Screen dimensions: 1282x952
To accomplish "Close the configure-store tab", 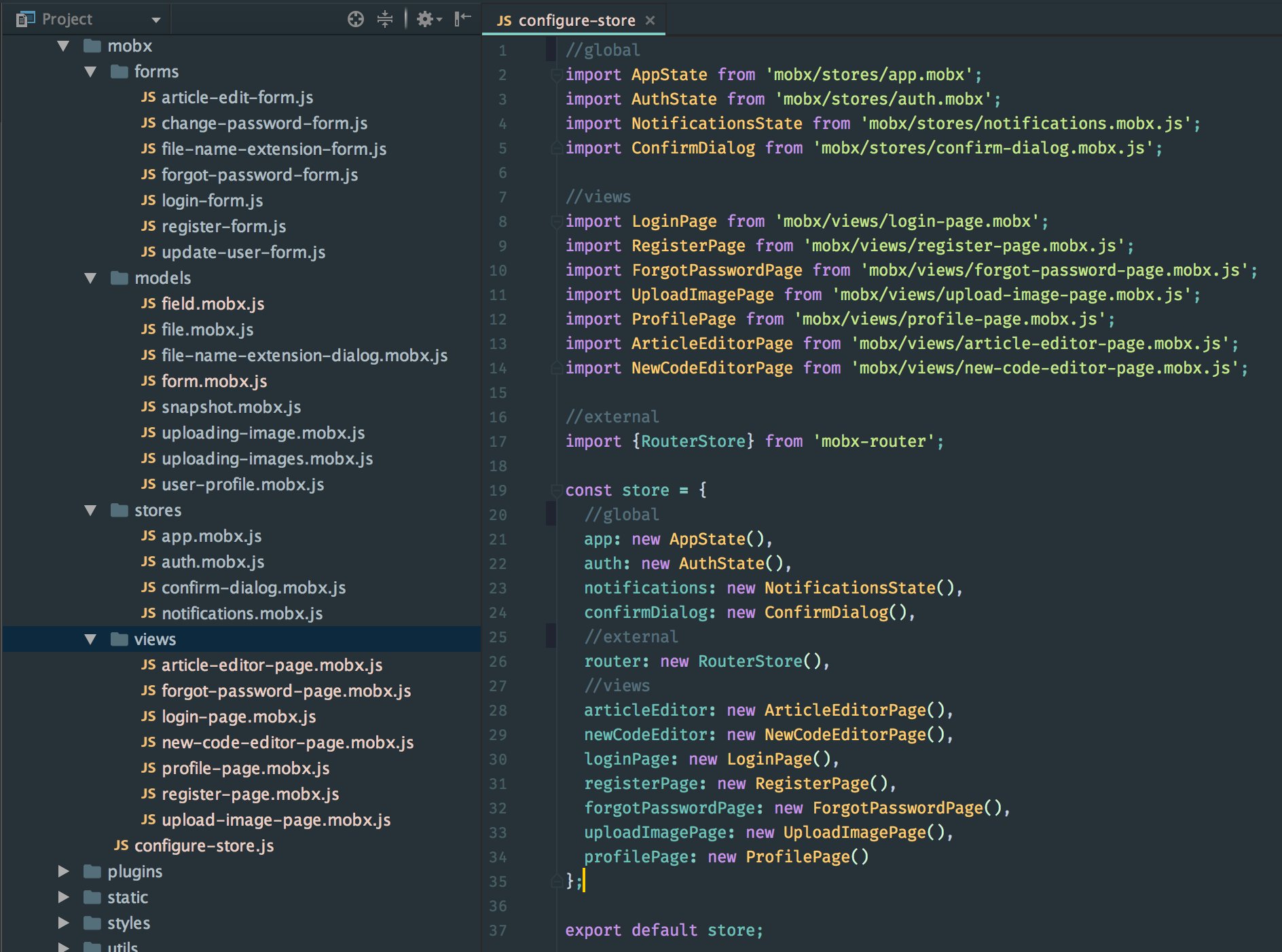I will (x=650, y=20).
